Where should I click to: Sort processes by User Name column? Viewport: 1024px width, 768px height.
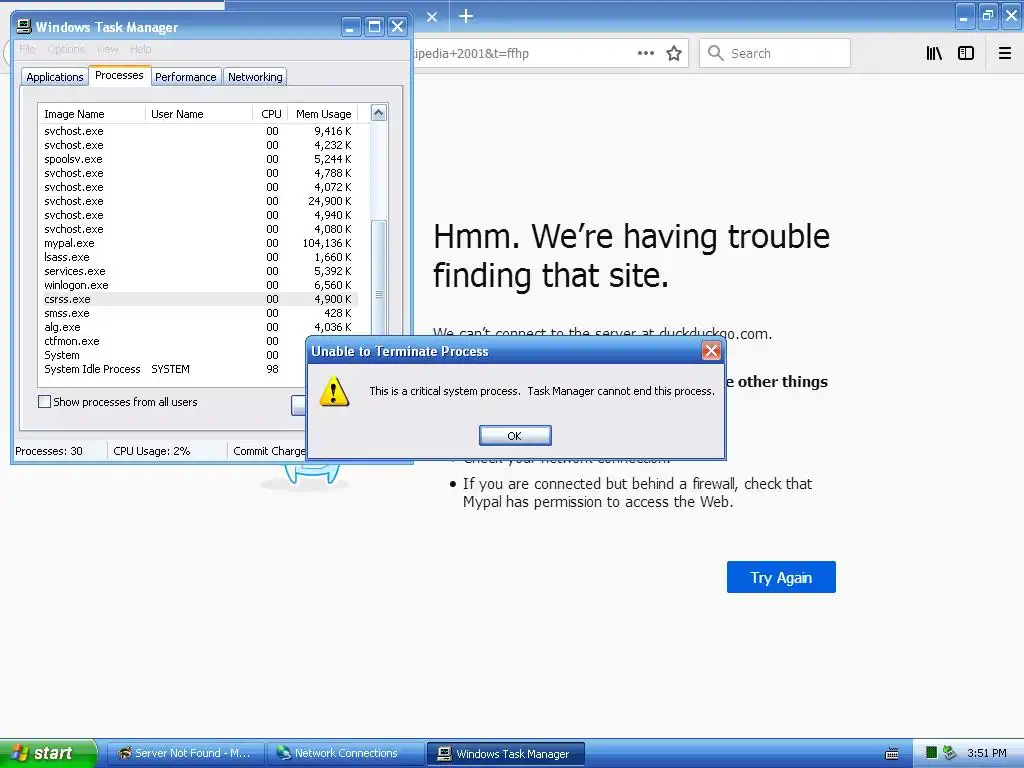click(199, 114)
